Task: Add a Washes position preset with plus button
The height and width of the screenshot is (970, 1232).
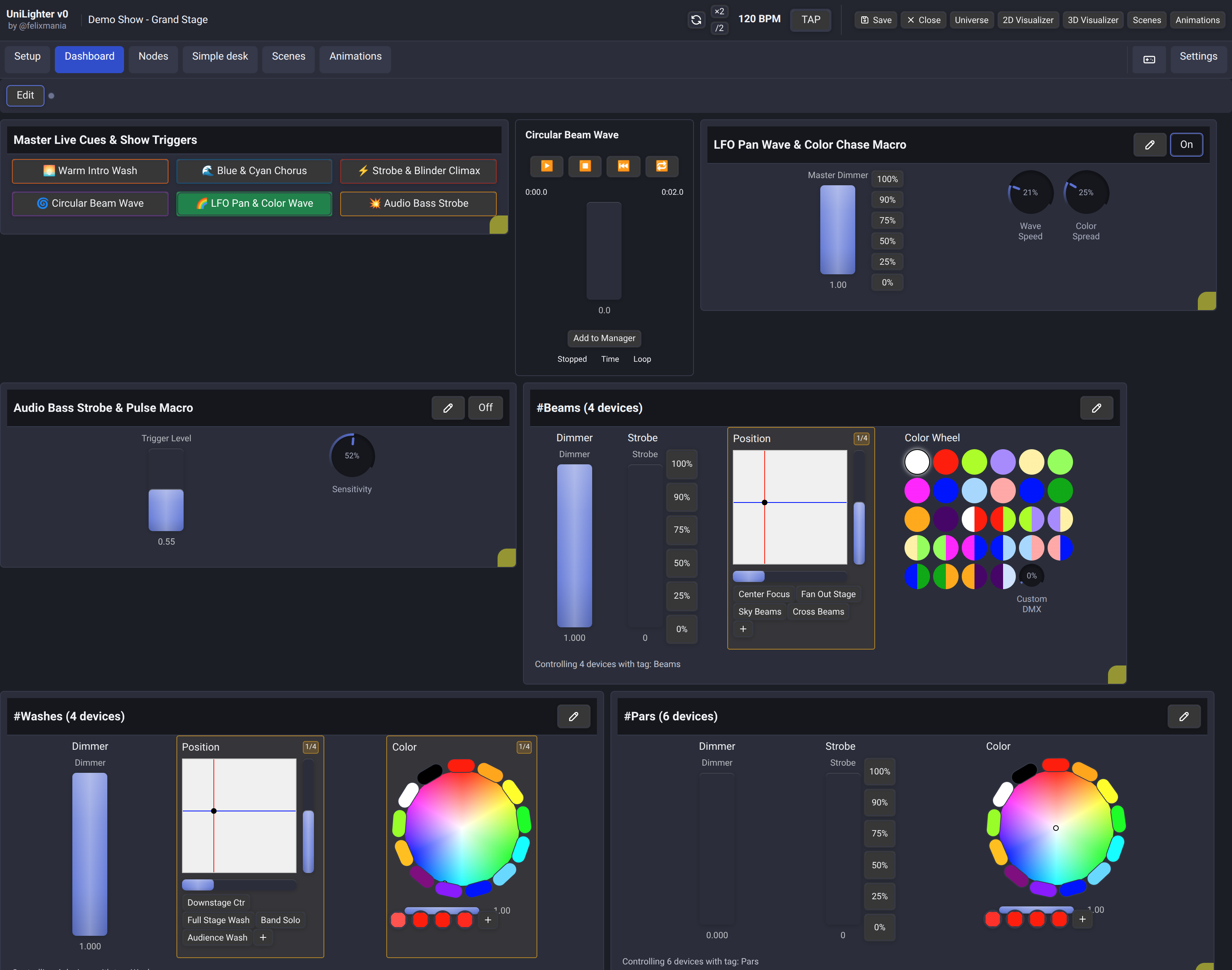Action: (x=263, y=937)
